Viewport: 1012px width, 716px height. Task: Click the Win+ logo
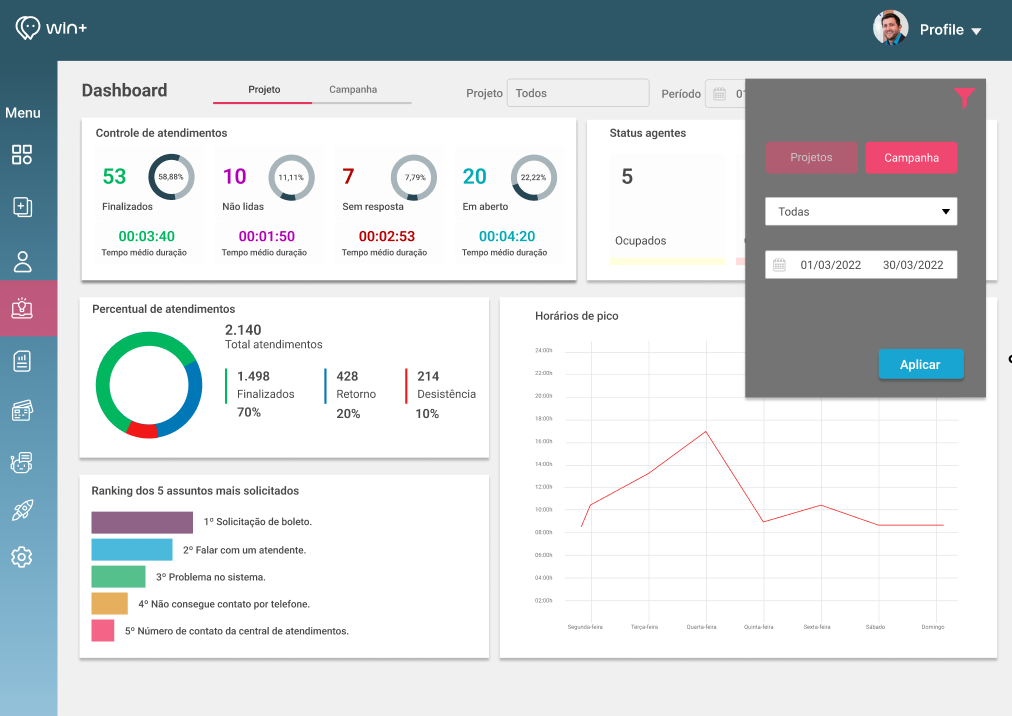pyautogui.click(x=51, y=28)
